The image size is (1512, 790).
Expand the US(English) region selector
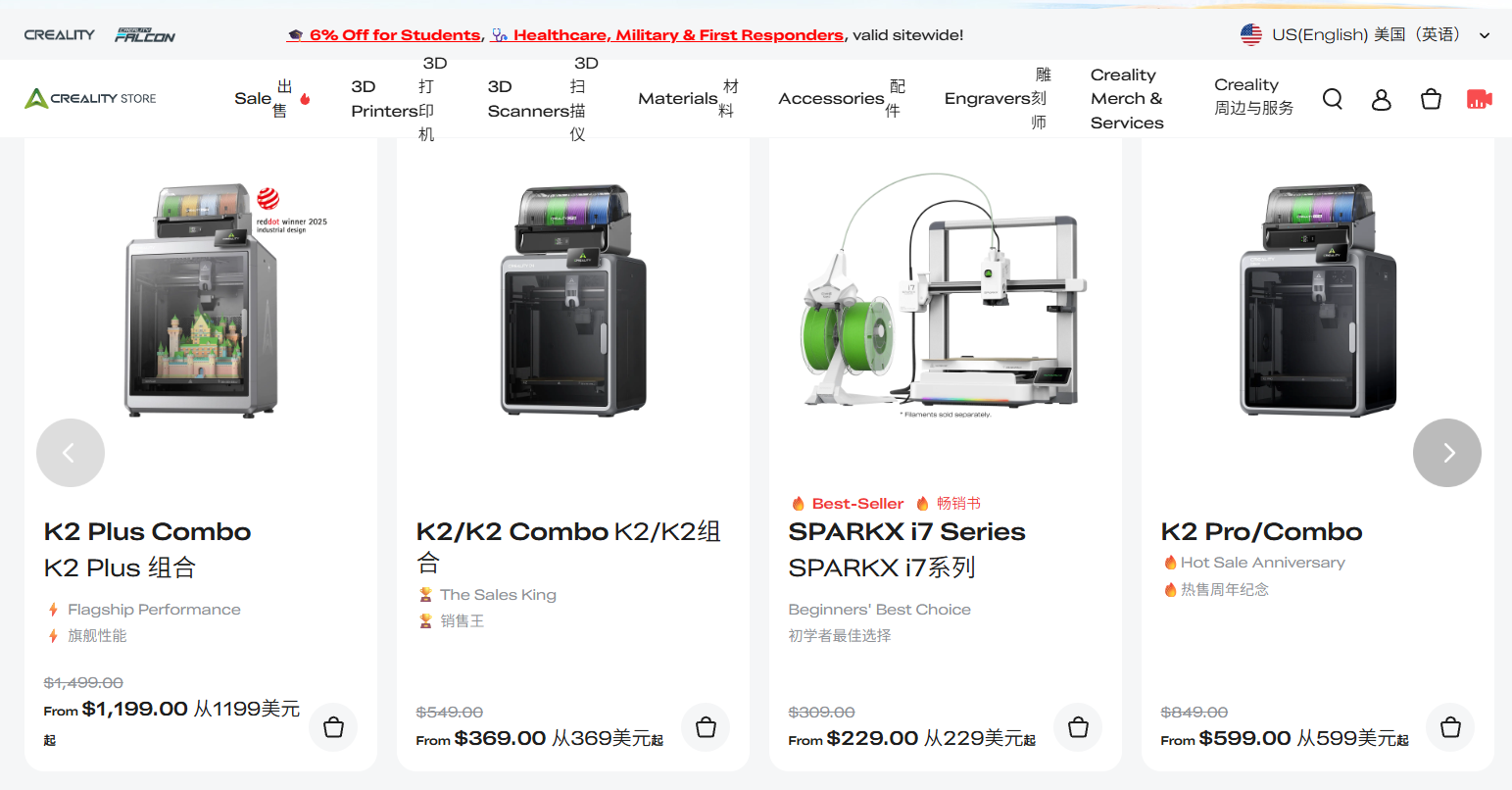coord(1365,35)
